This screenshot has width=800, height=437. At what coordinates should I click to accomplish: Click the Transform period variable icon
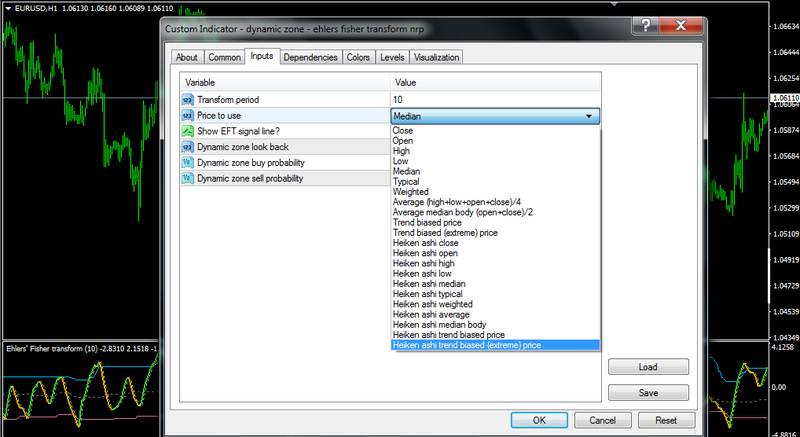pyautogui.click(x=188, y=99)
